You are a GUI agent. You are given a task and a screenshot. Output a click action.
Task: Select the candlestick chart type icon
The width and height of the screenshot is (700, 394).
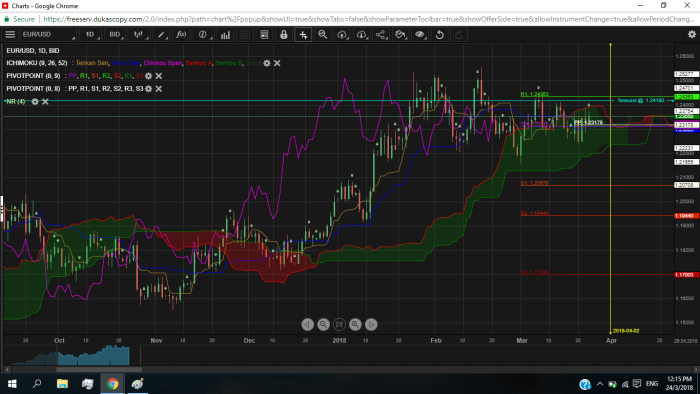point(139,34)
